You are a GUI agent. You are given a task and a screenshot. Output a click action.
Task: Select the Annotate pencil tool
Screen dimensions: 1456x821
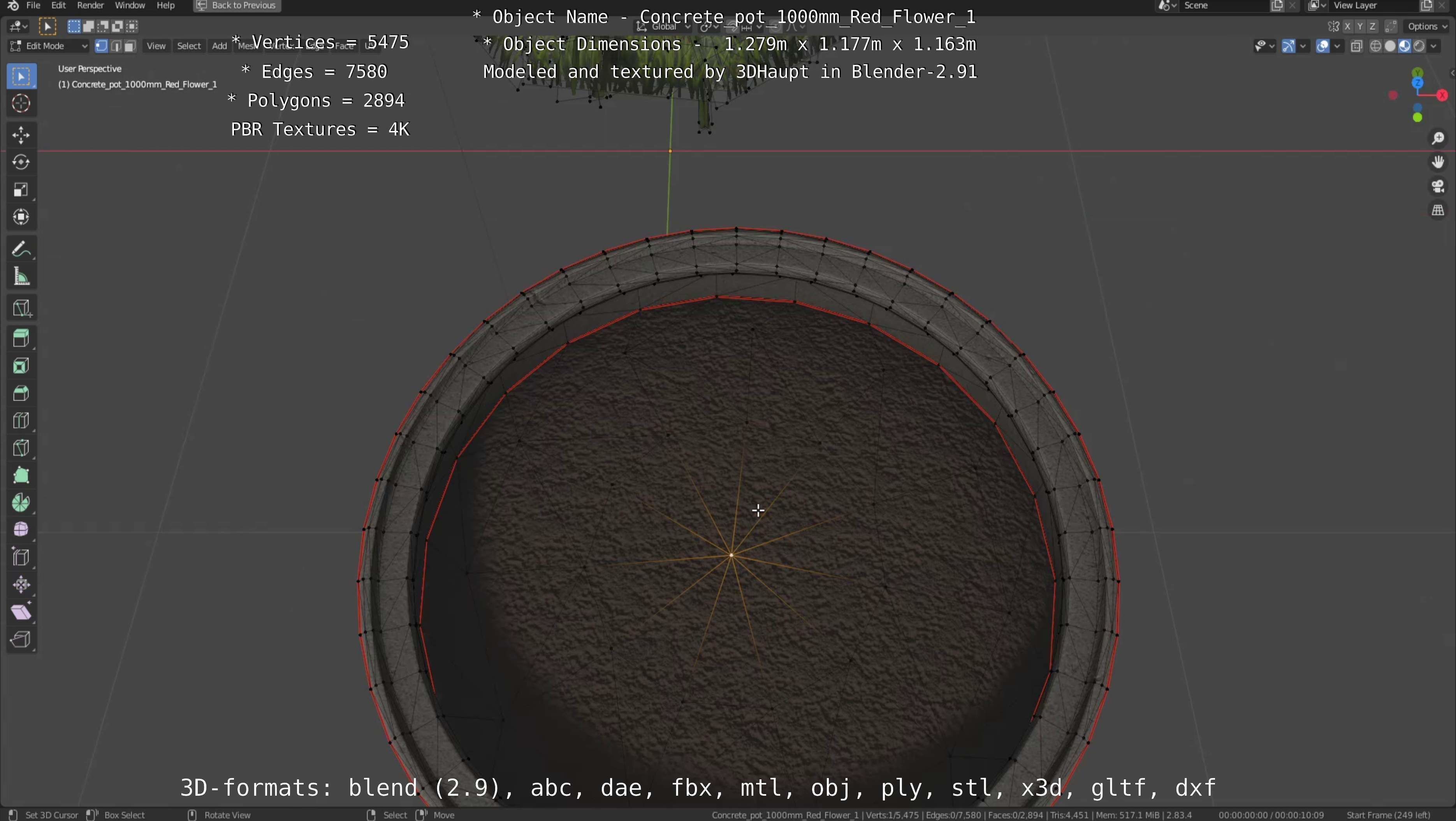(21, 249)
